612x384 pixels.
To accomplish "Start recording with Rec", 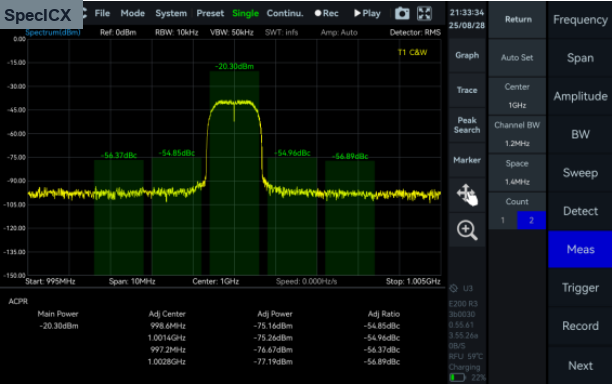I will [327, 13].
